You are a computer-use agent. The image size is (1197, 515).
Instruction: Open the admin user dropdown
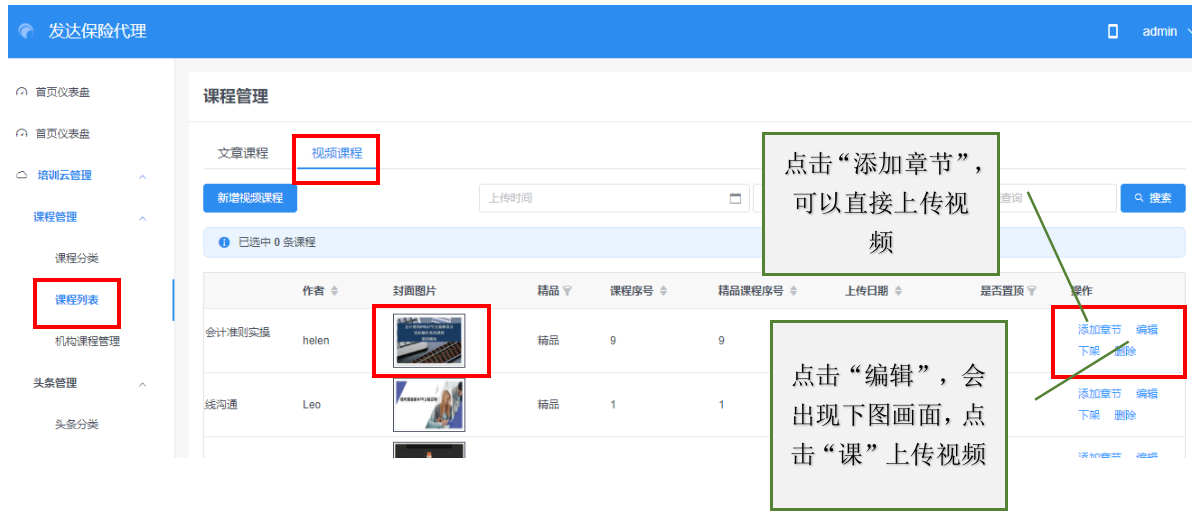[x=1165, y=31]
